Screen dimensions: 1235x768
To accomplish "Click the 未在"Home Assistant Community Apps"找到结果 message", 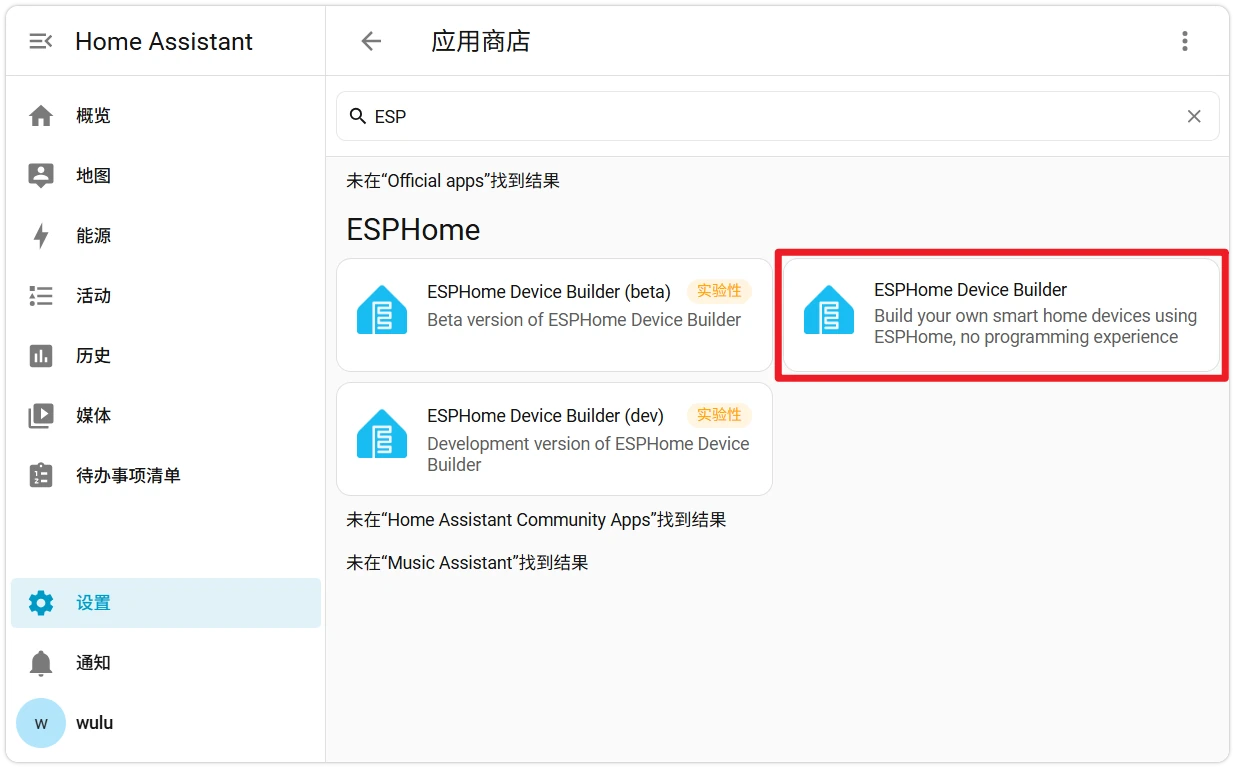I will coord(536,520).
